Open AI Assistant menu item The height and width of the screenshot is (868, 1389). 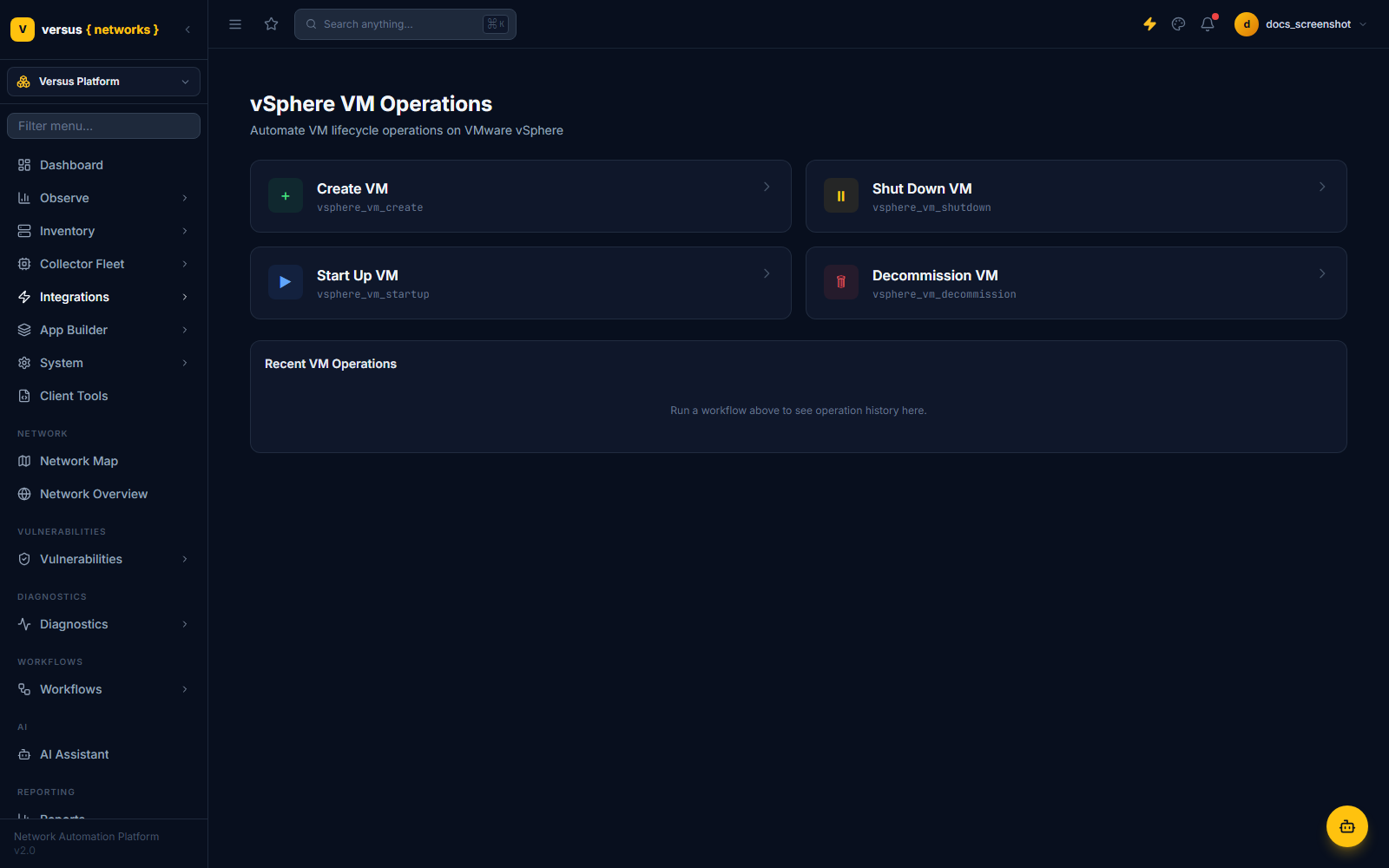(x=103, y=754)
